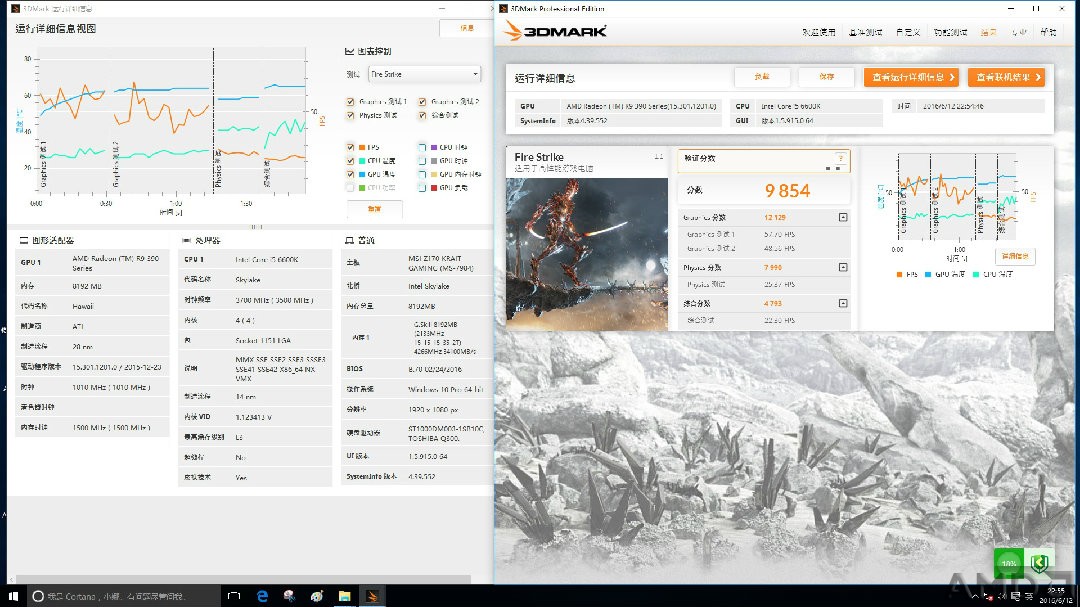Viewport: 1080px width, 607px height.
Task: Open the feature tests tab
Action: (951, 32)
